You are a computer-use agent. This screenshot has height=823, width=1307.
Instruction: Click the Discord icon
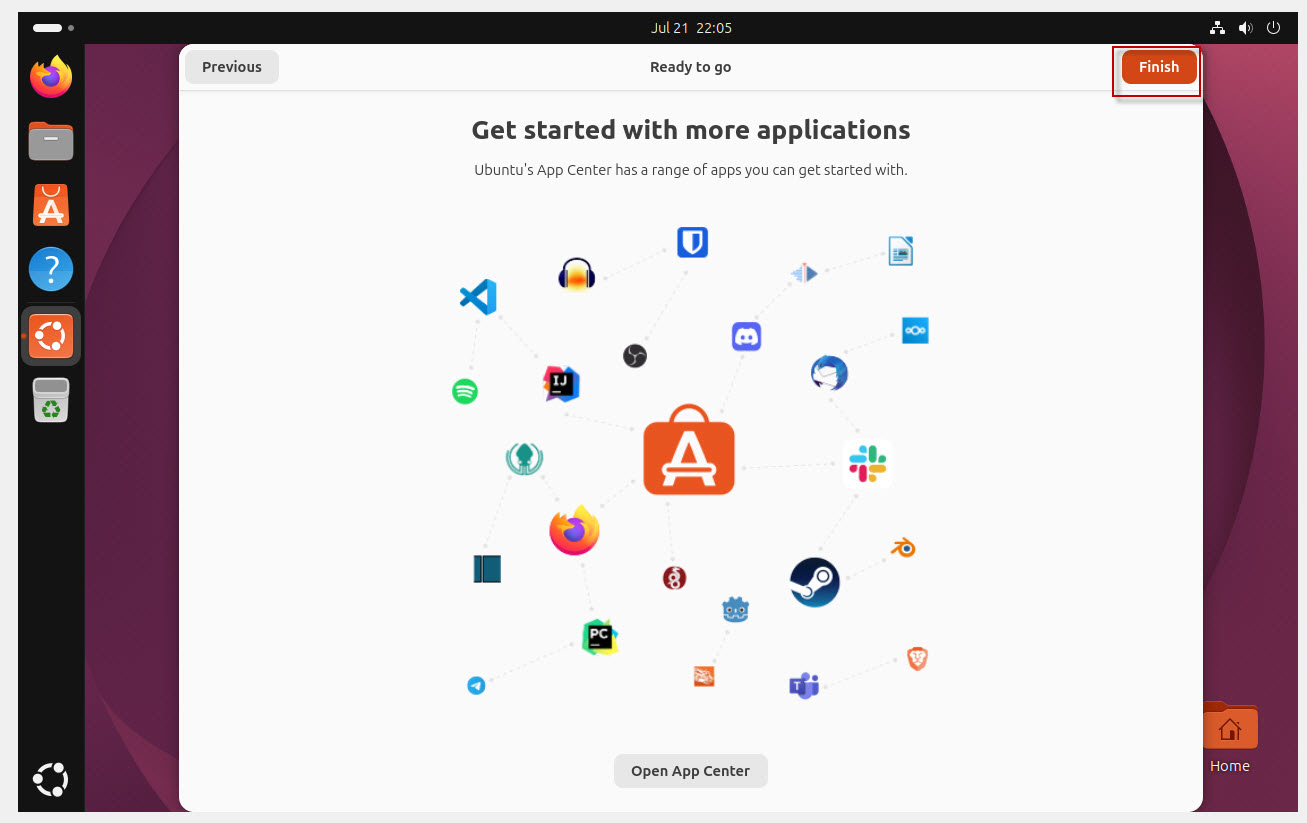[x=747, y=336]
